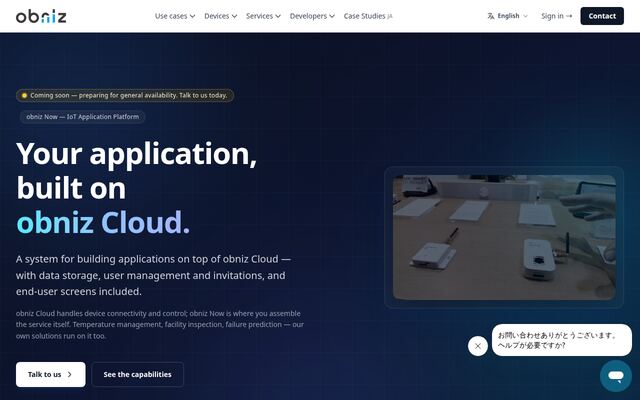Image resolution: width=640 pixels, height=400 pixels.
Task: Click the Talk to us button
Action: tap(51, 374)
